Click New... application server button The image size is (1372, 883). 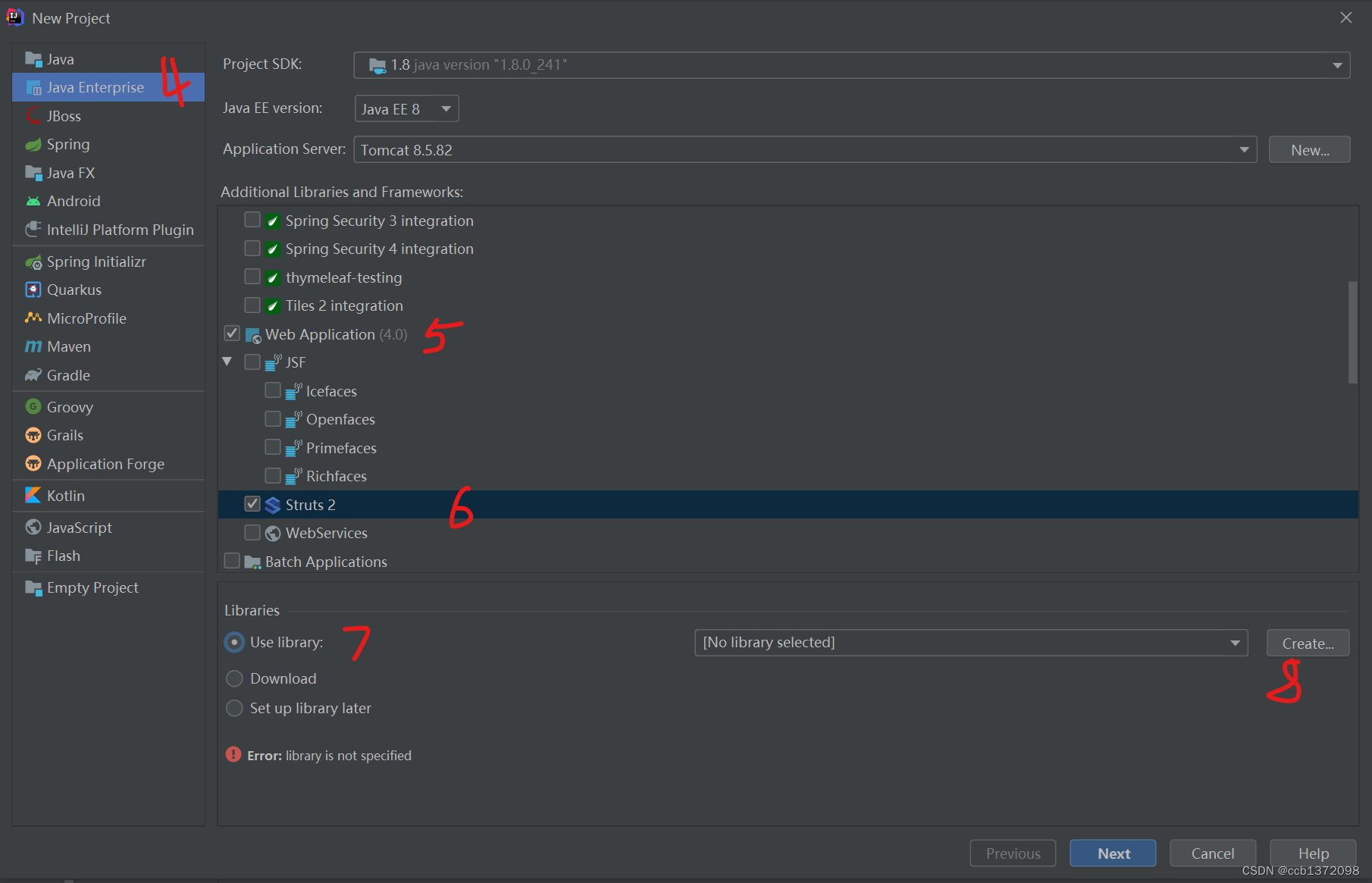1310,150
